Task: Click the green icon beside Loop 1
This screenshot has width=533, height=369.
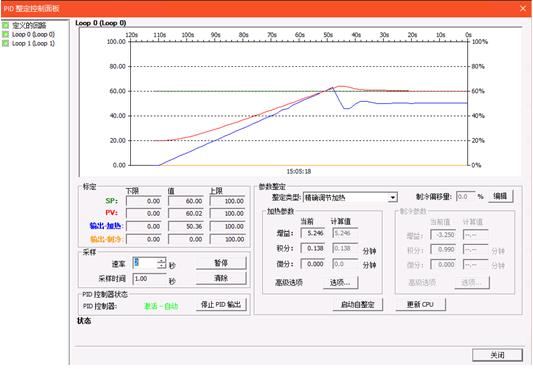Action: pos(5,43)
